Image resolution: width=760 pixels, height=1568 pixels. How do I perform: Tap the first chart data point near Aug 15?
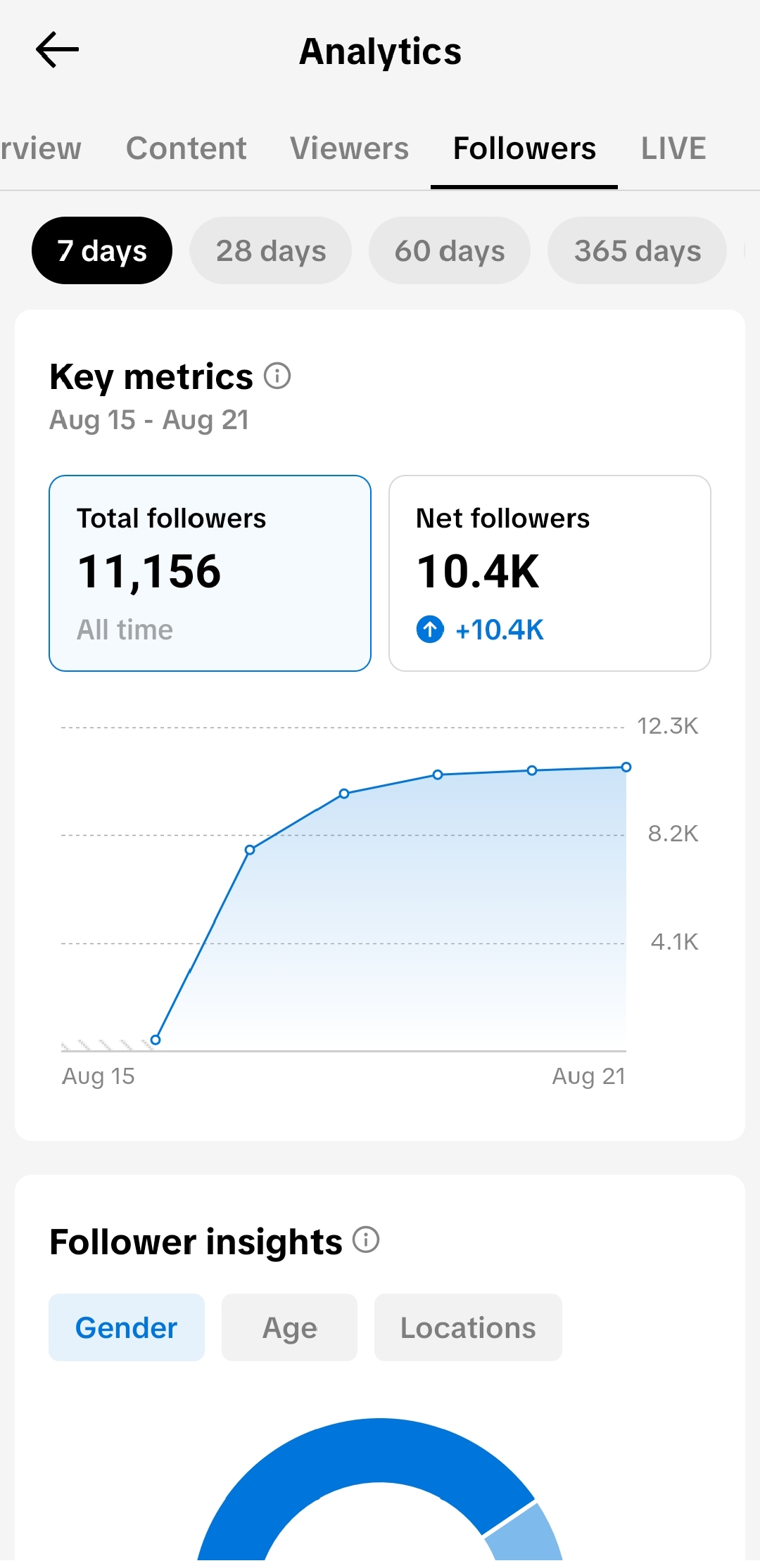point(156,1040)
